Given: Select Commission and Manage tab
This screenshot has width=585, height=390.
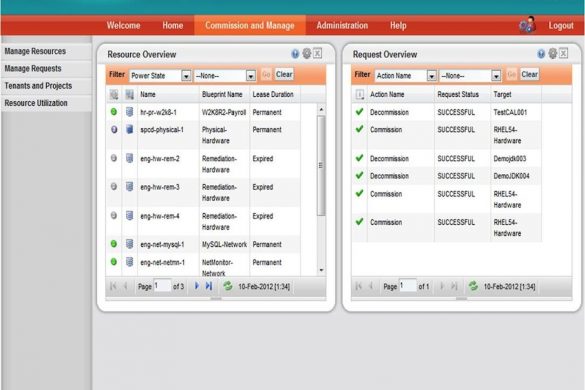Looking at the screenshot, I should (250, 25).
